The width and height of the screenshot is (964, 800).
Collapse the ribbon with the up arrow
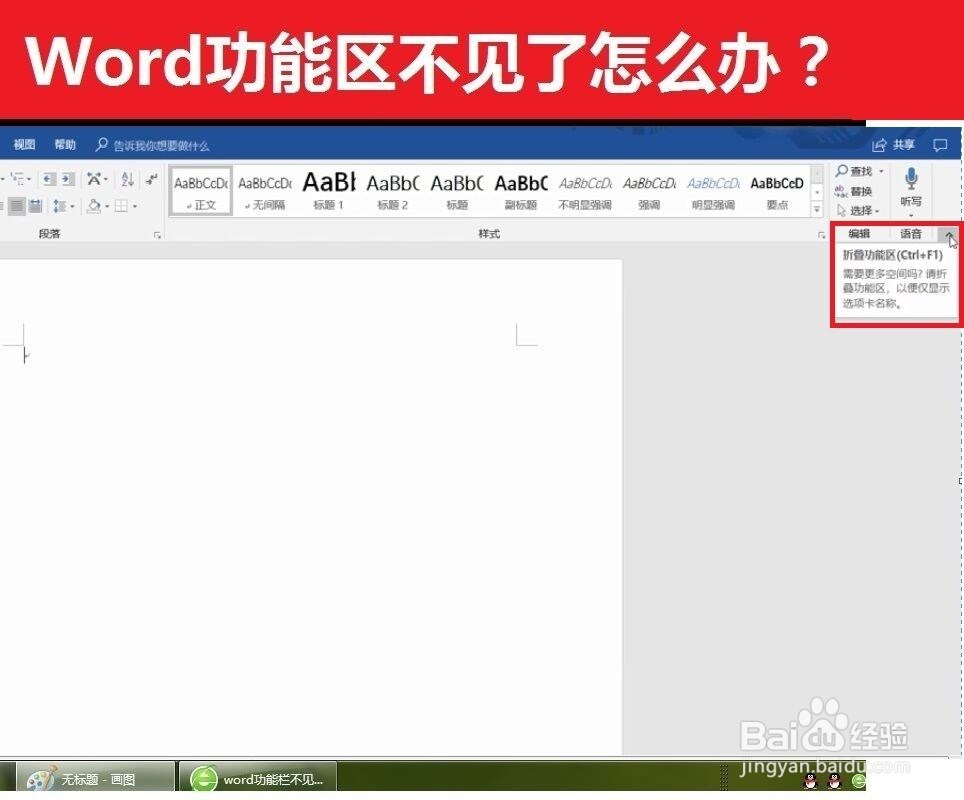(949, 234)
